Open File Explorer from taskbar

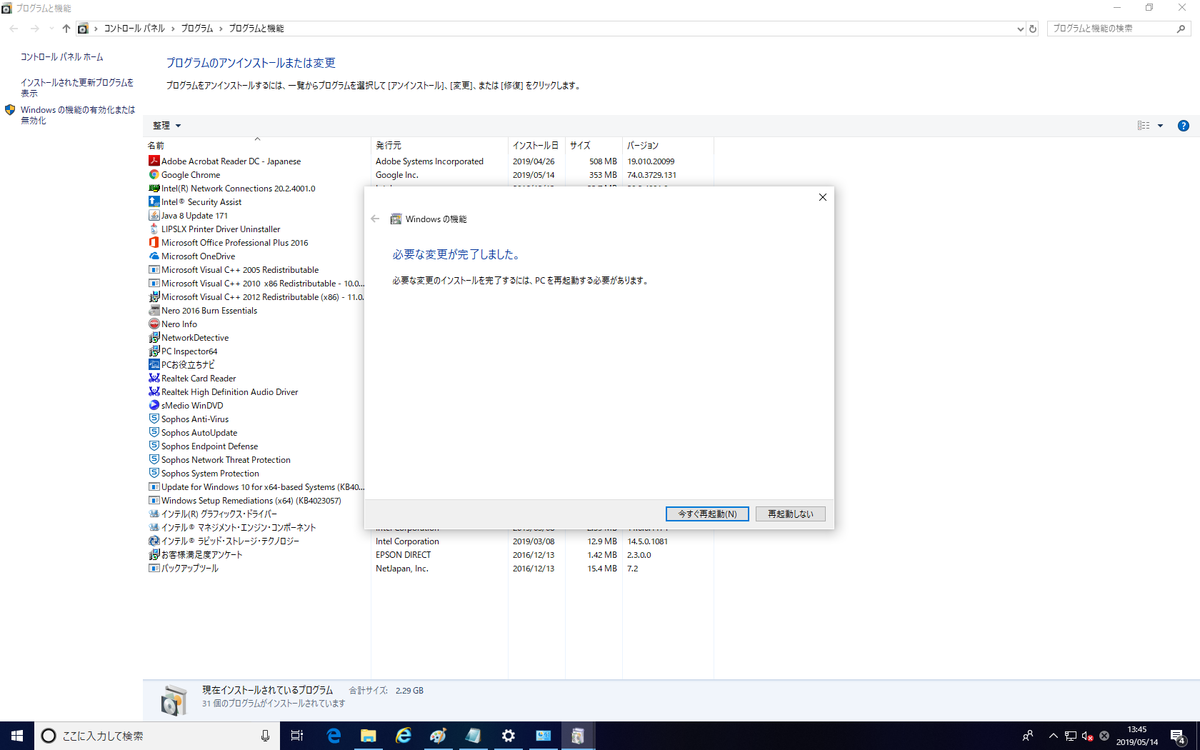[x=368, y=736]
